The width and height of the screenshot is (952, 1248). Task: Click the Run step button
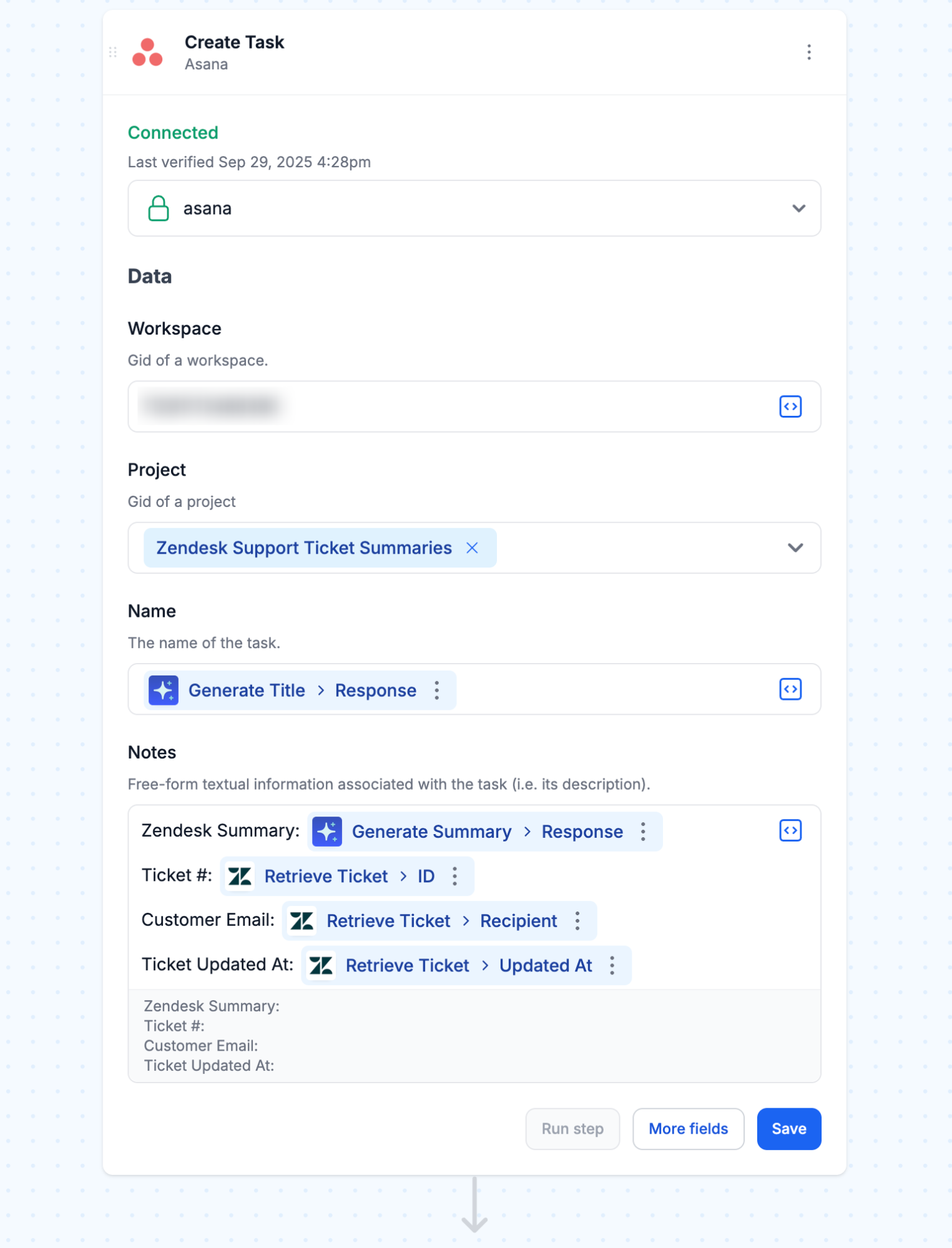(x=572, y=1129)
